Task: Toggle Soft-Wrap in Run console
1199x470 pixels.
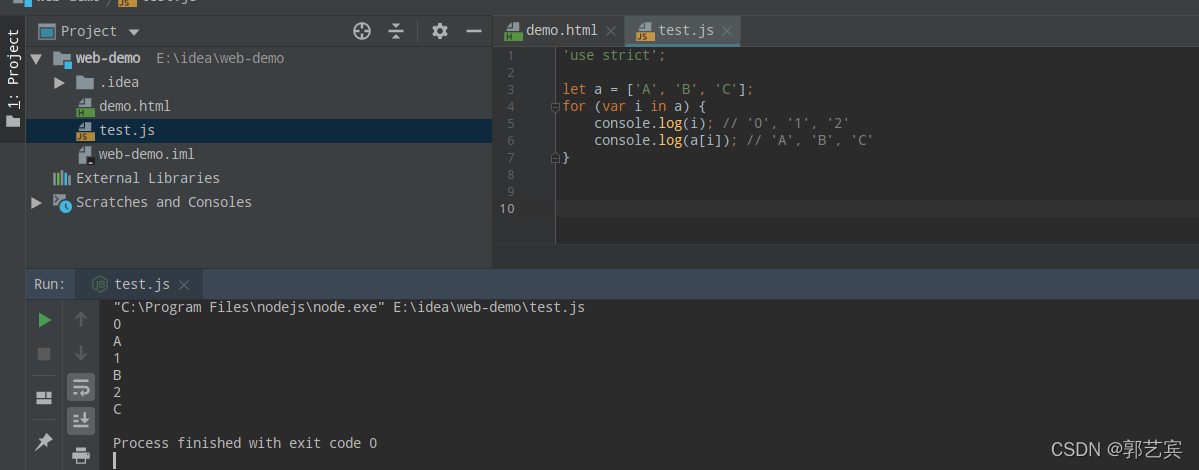Action: (x=81, y=387)
